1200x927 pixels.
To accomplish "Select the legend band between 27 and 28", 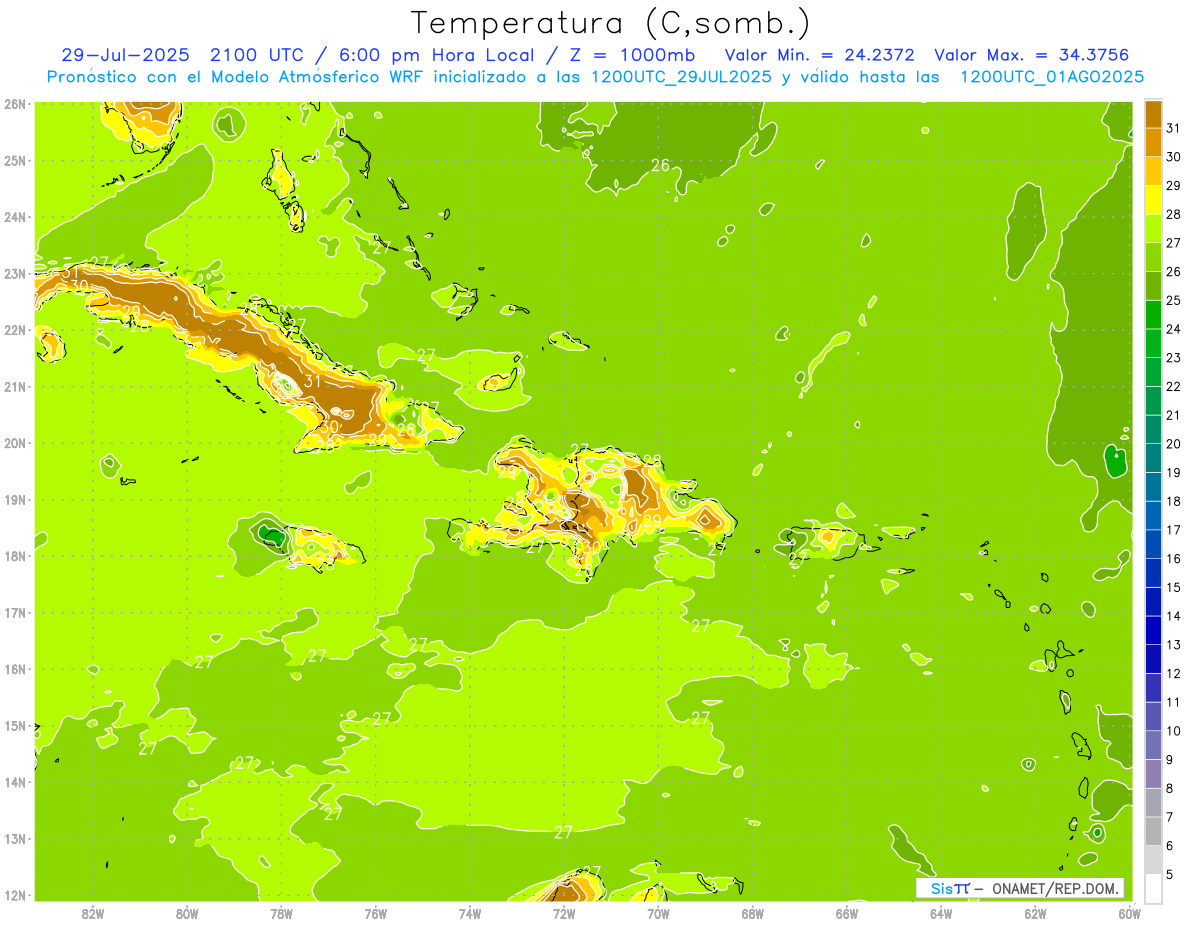I will click(x=1154, y=228).
